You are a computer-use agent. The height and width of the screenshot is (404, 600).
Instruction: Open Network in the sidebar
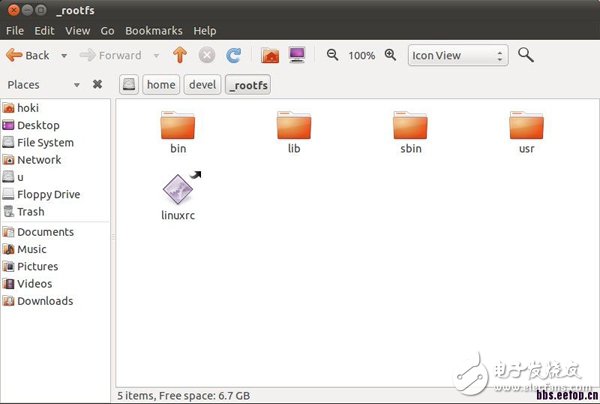pyautogui.click(x=55, y=160)
